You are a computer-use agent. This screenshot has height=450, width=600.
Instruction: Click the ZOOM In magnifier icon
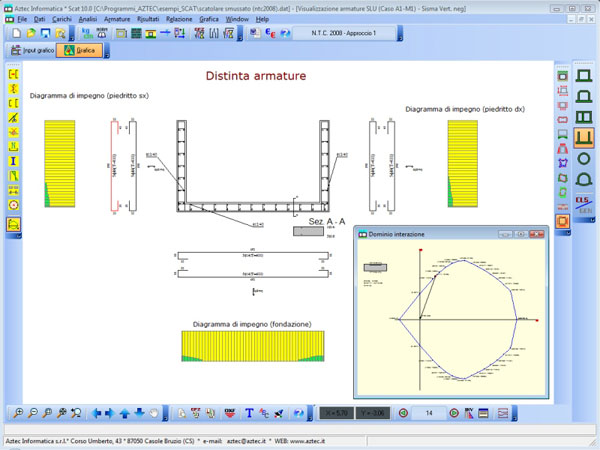point(18,413)
